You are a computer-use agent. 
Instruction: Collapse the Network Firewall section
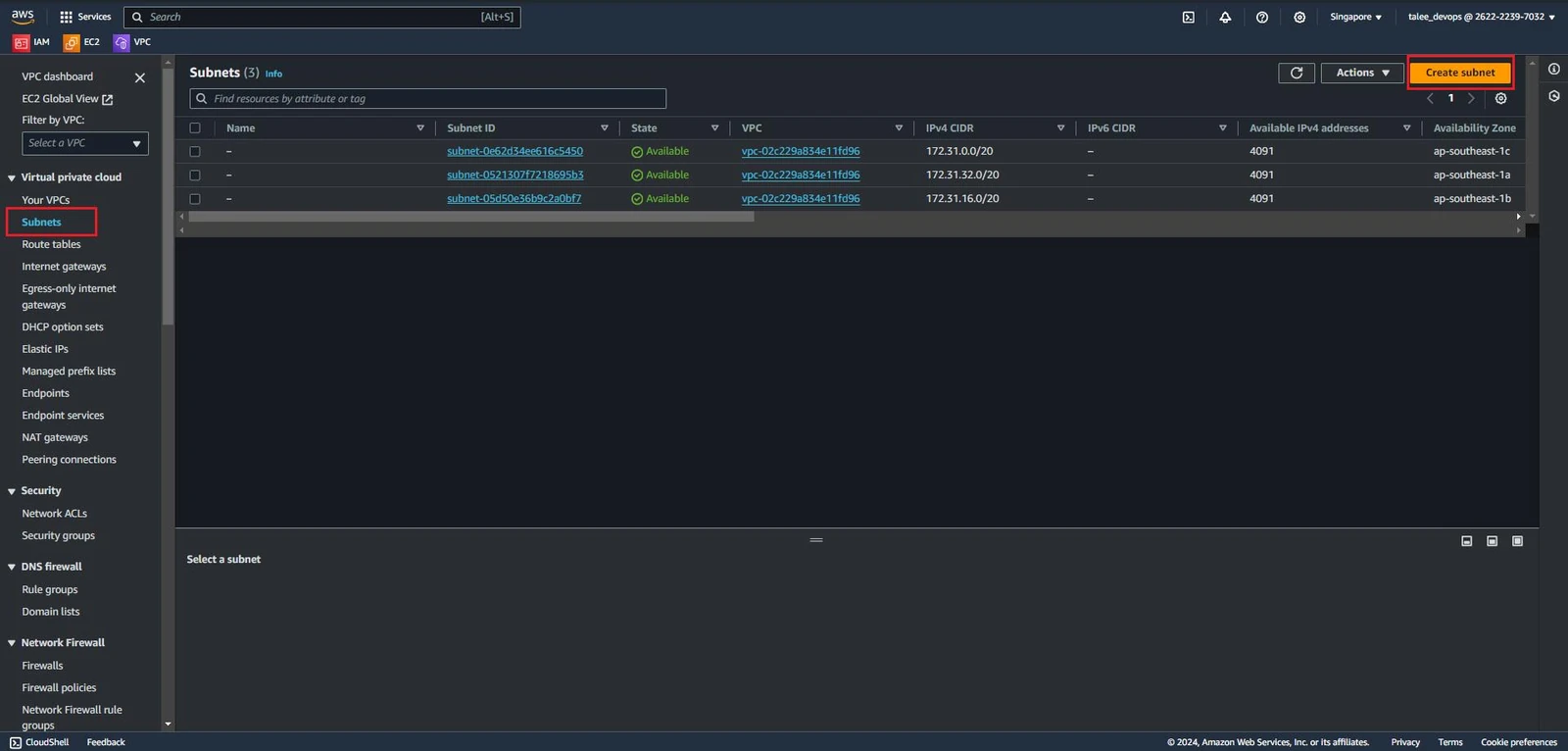12,643
